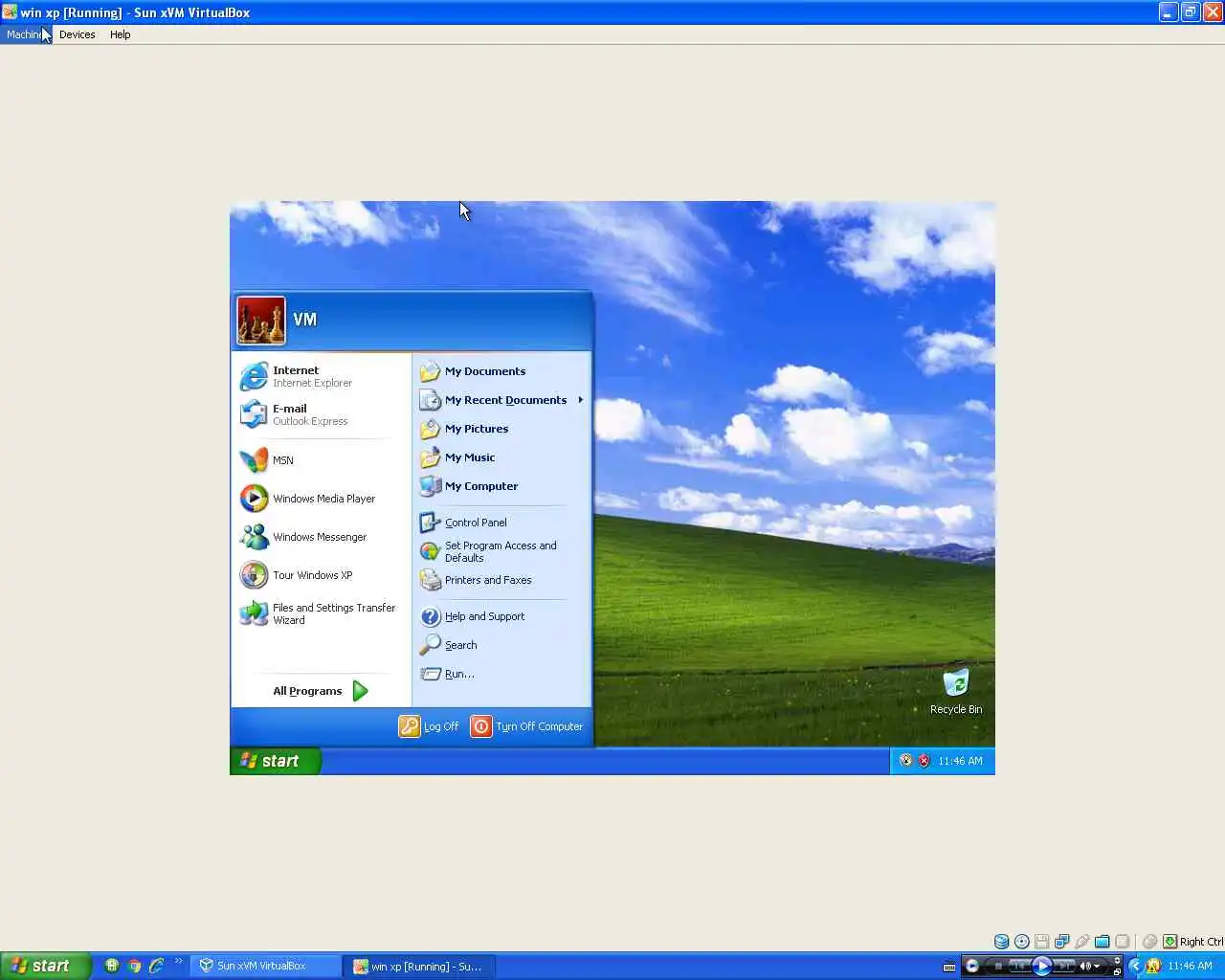Click host tray security alert shield
The height and width of the screenshot is (980, 1225).
coord(1154,966)
